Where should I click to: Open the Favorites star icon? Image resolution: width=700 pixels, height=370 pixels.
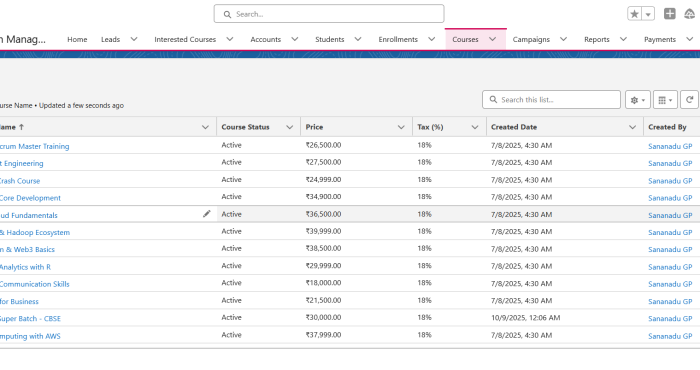click(x=634, y=14)
